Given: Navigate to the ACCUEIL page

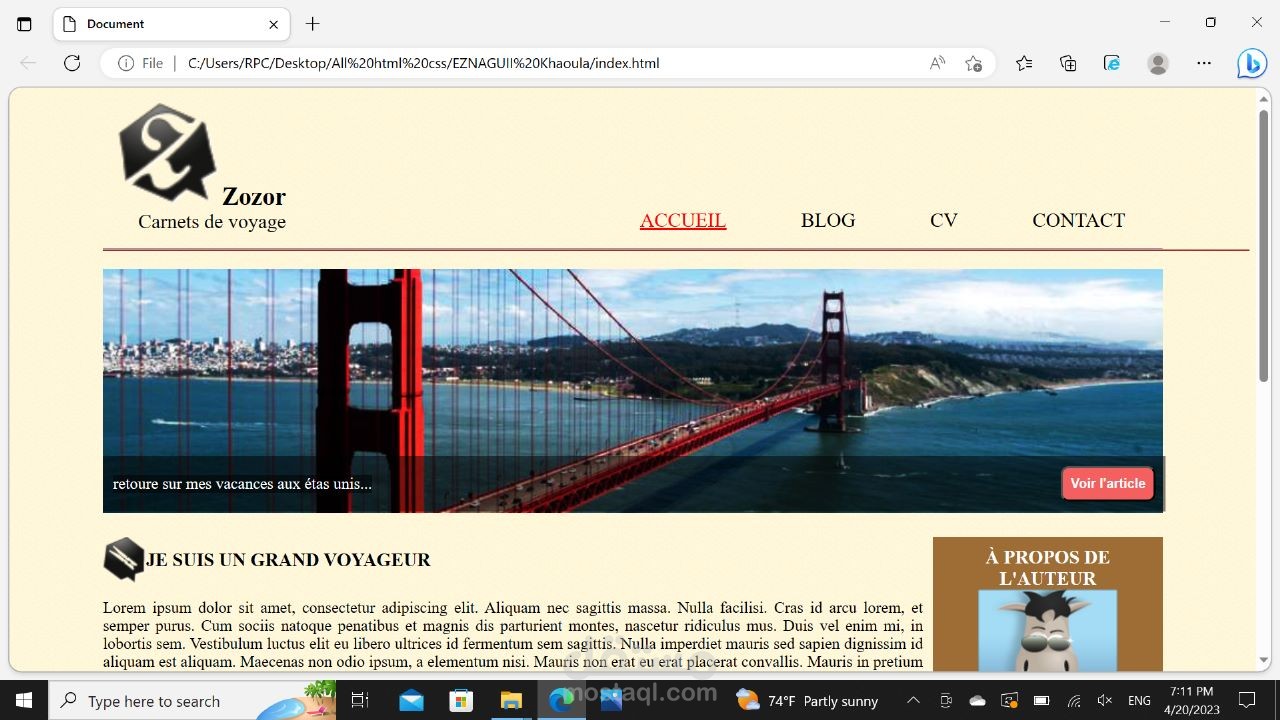Looking at the screenshot, I should click(x=683, y=220).
